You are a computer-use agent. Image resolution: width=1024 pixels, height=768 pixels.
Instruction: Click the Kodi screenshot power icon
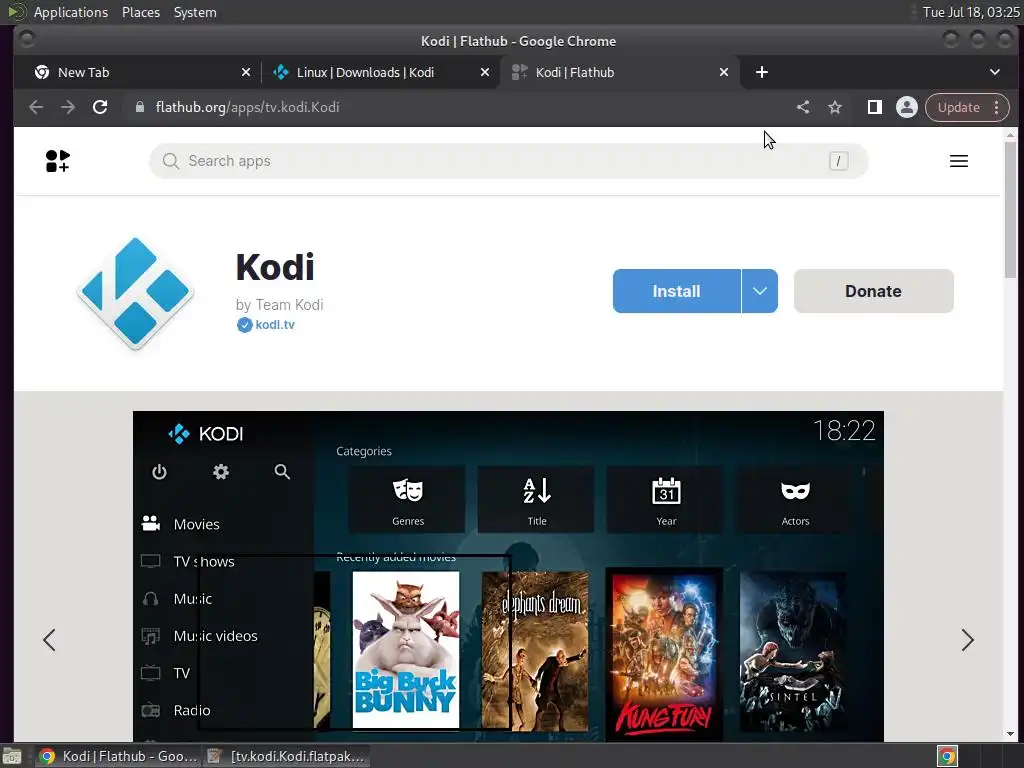pos(159,472)
